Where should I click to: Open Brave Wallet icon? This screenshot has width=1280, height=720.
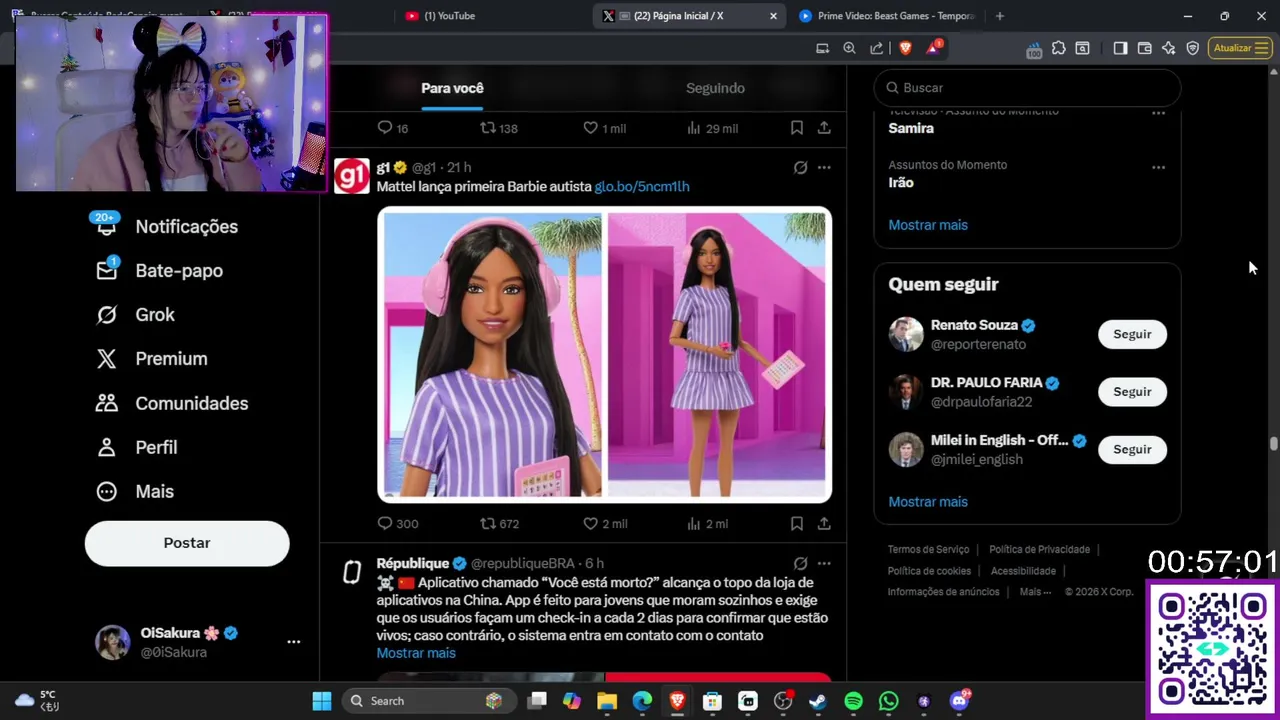[x=1144, y=48]
